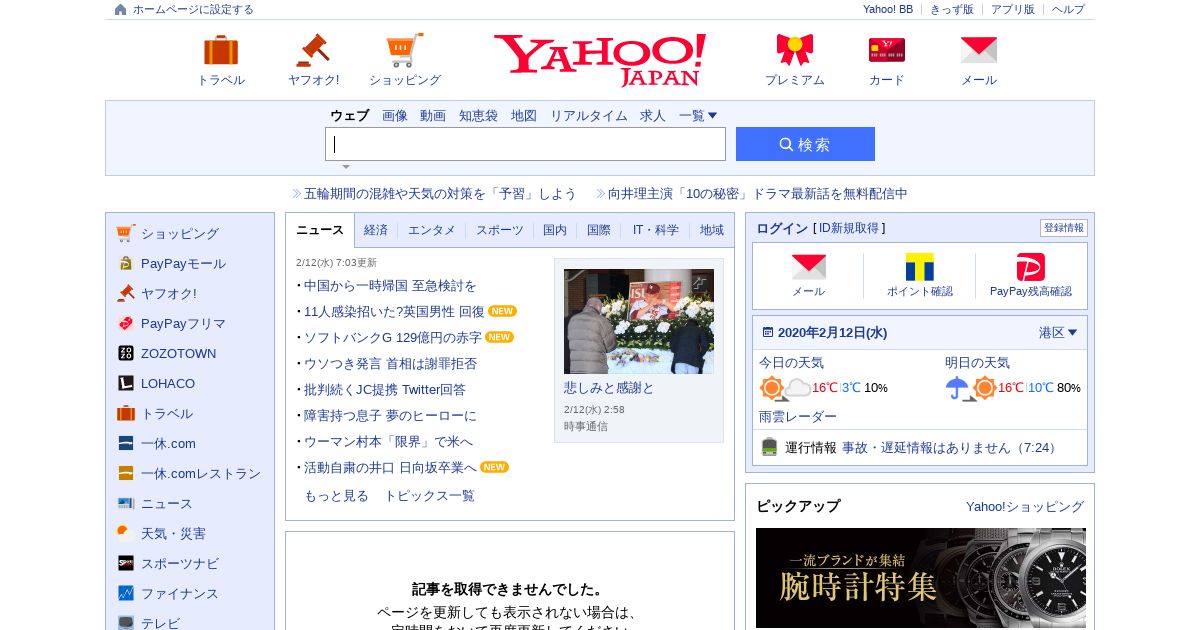Click in the main search input field
Image resolution: width=1200 pixels, height=630 pixels.
(x=525, y=144)
